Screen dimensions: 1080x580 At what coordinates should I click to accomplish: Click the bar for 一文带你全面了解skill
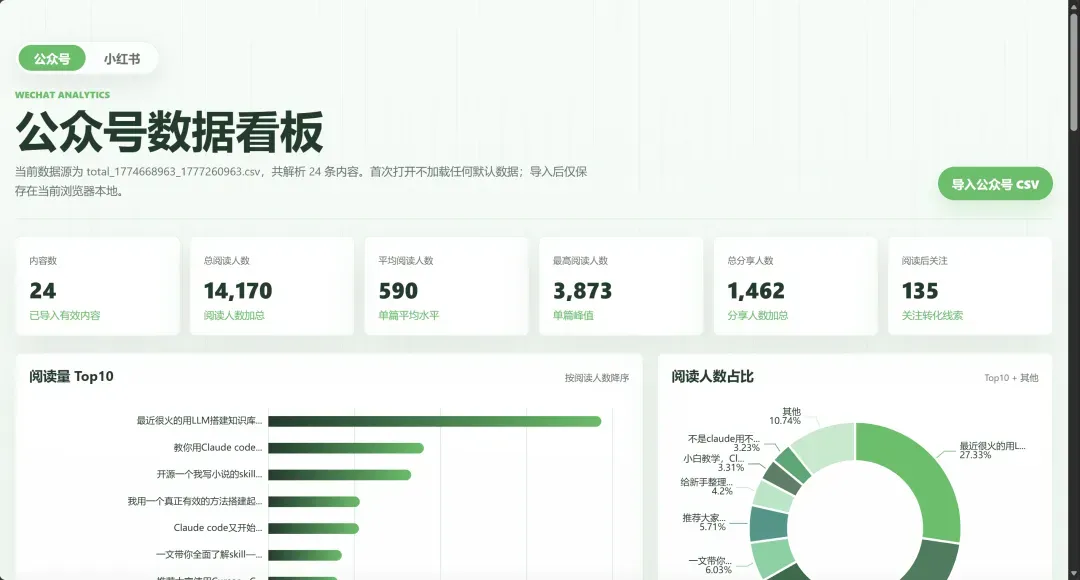coord(305,555)
